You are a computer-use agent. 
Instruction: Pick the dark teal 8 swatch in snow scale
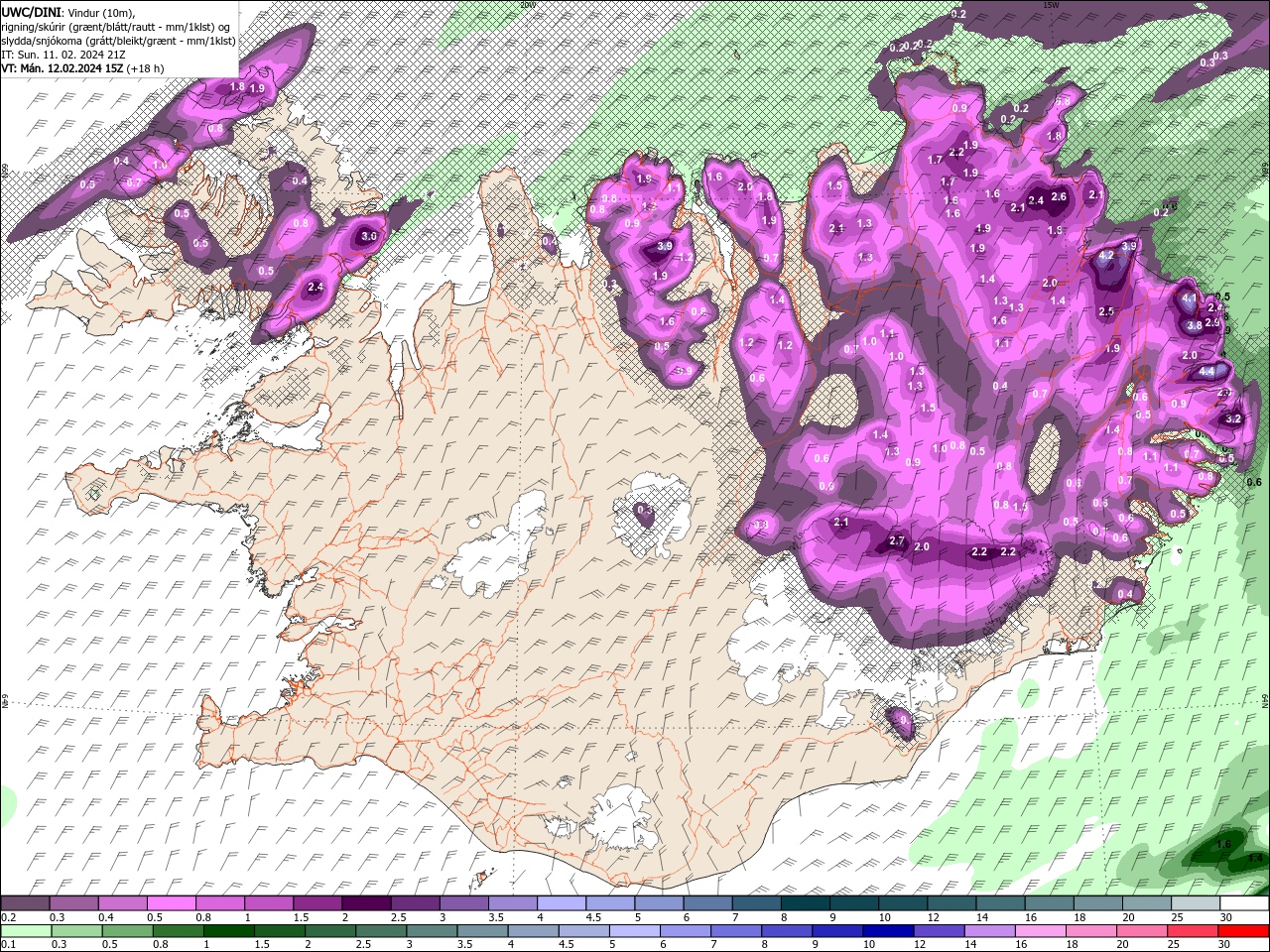click(806, 903)
